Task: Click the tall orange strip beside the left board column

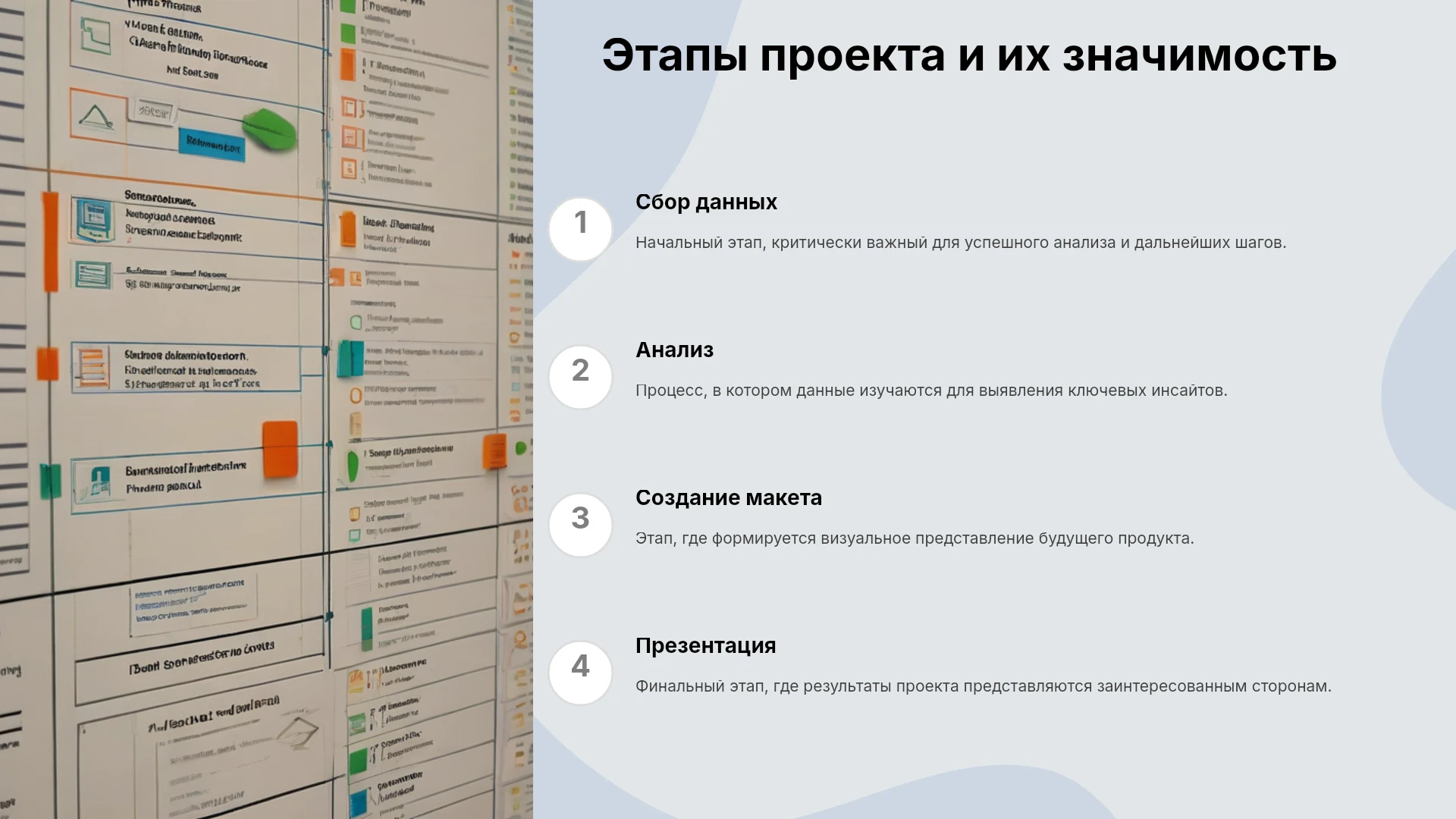Action: coord(50,242)
